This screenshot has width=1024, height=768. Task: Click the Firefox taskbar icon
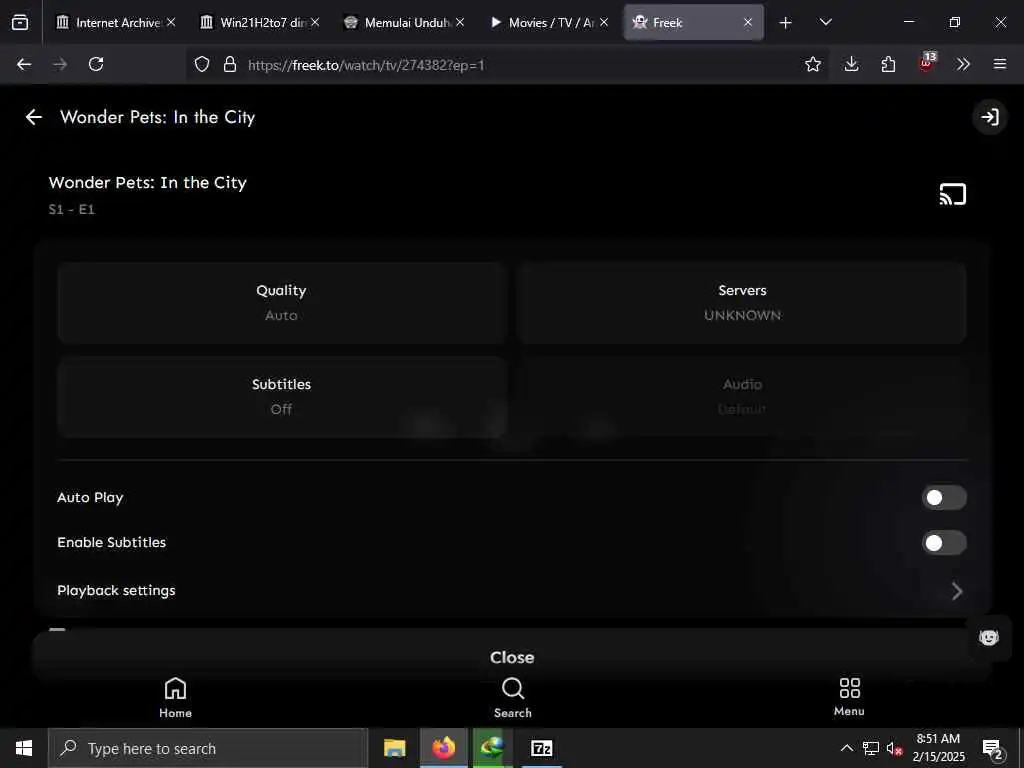443,748
